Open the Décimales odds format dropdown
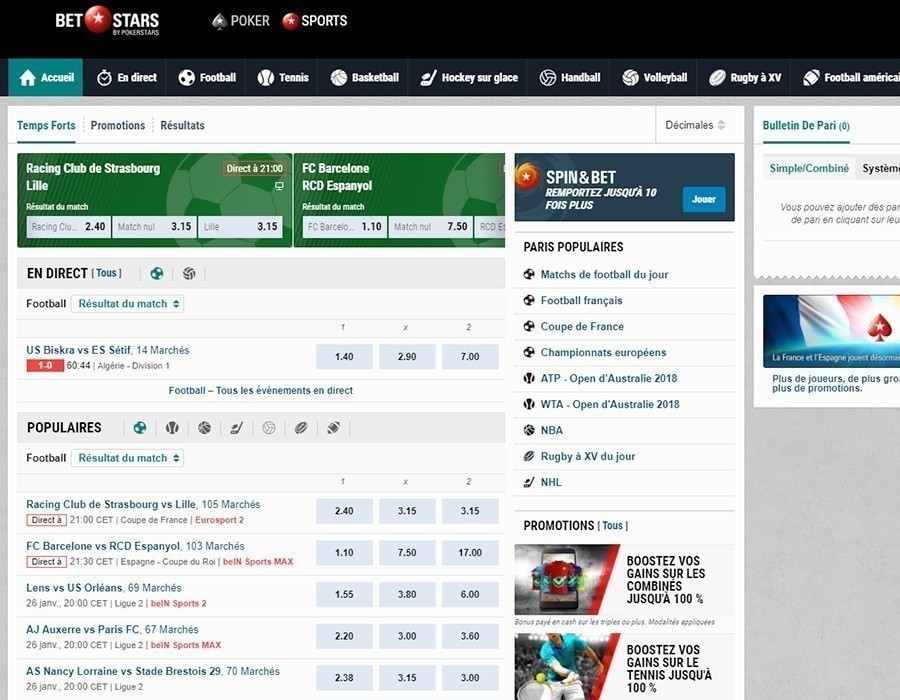Screen dimensions: 900x700 [x=695, y=125]
